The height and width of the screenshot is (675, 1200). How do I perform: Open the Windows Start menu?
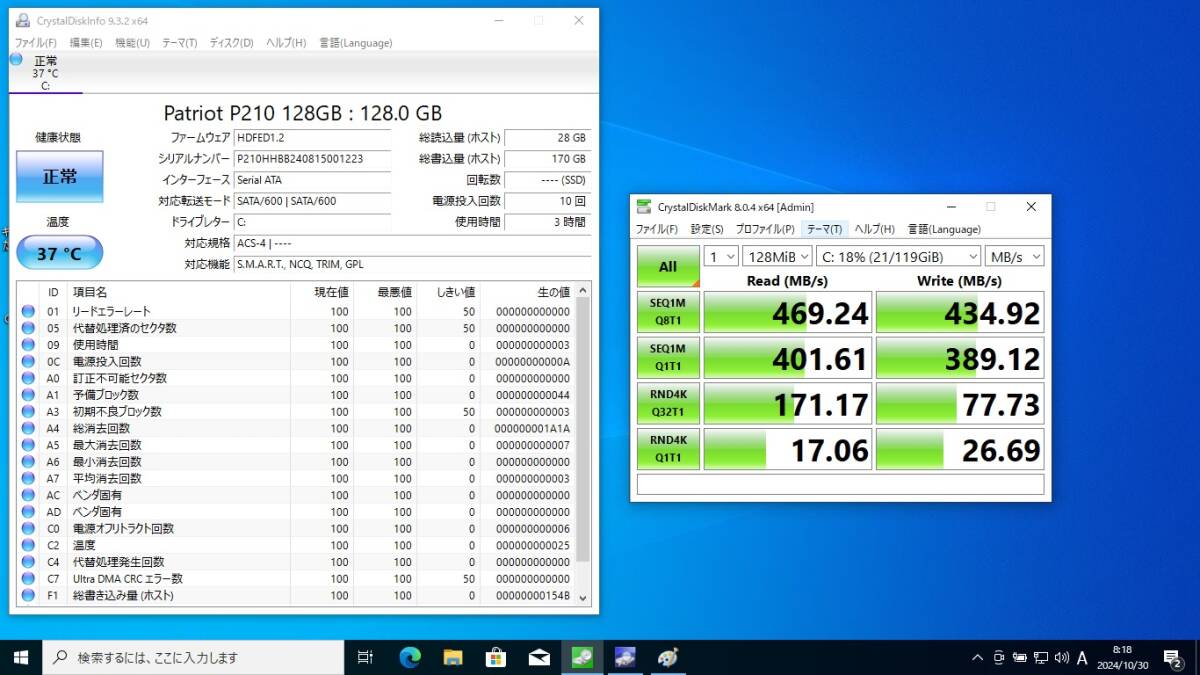20,657
